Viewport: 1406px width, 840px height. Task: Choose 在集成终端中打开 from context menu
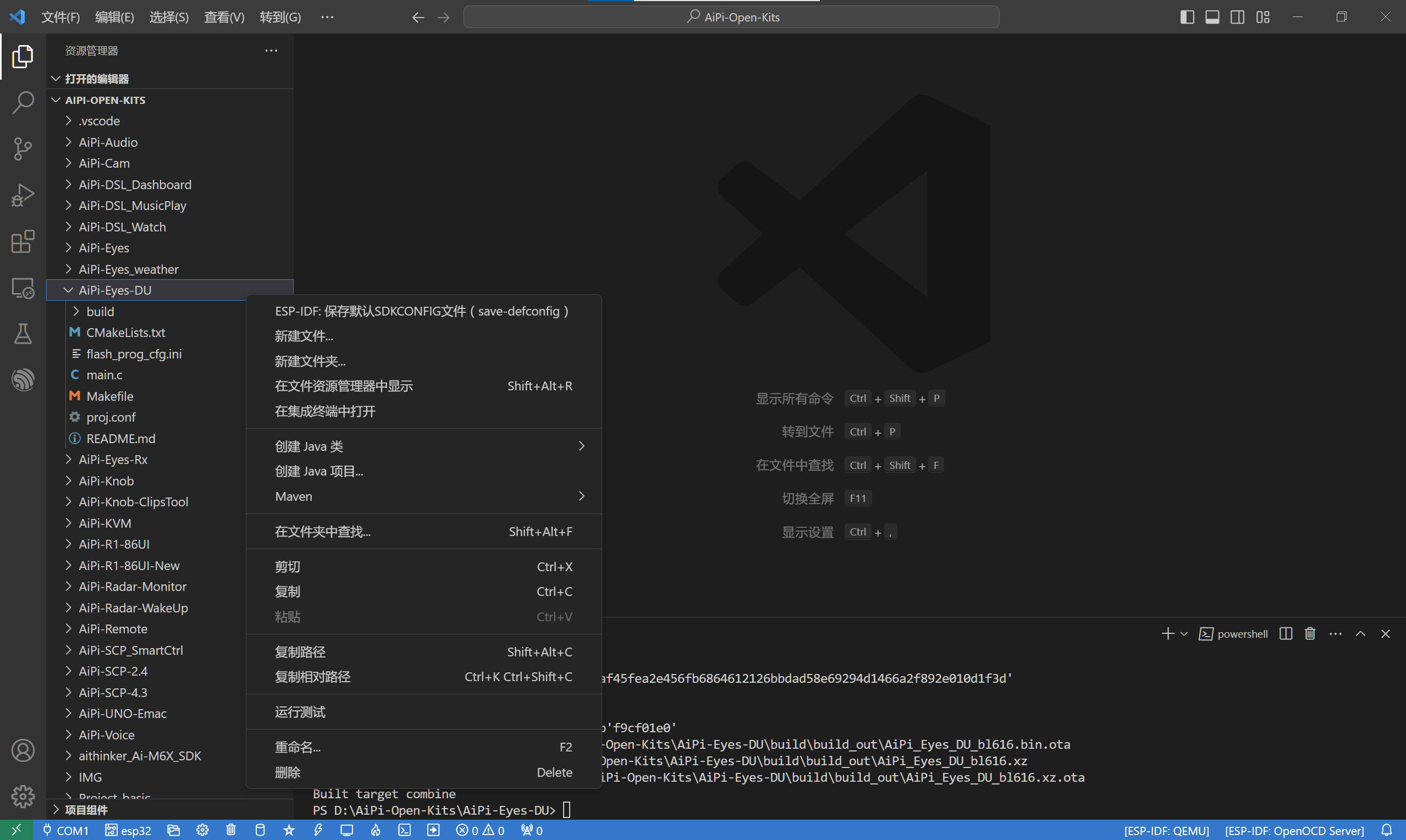point(423,411)
